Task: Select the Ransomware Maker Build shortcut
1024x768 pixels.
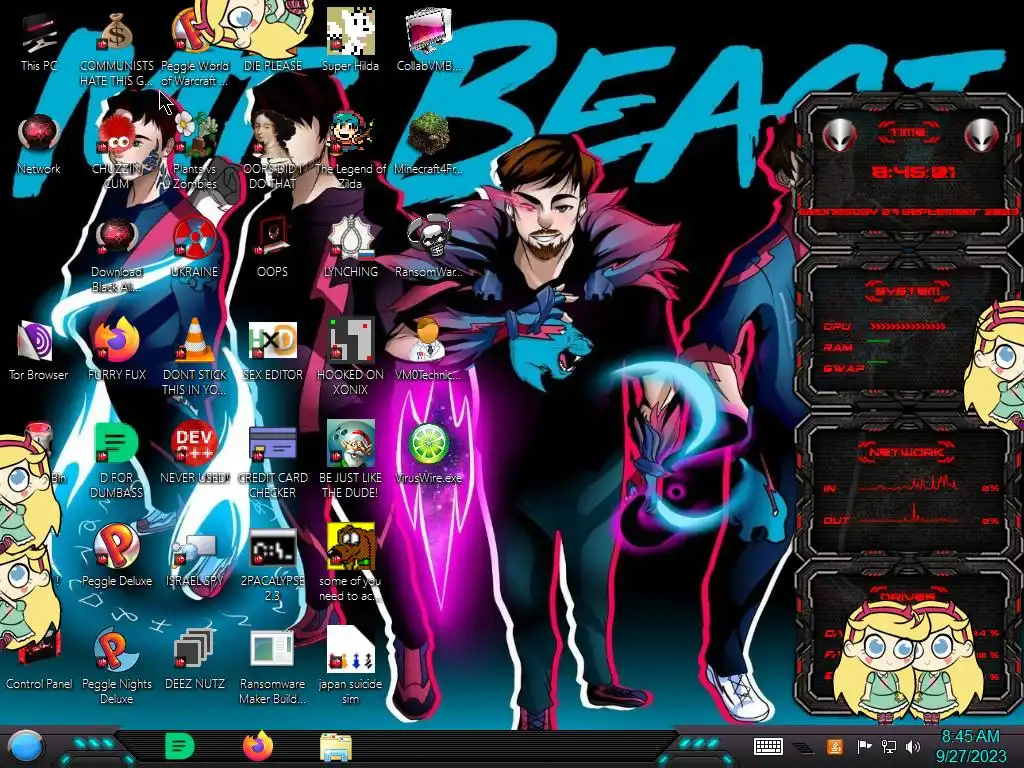Action: coord(272,667)
